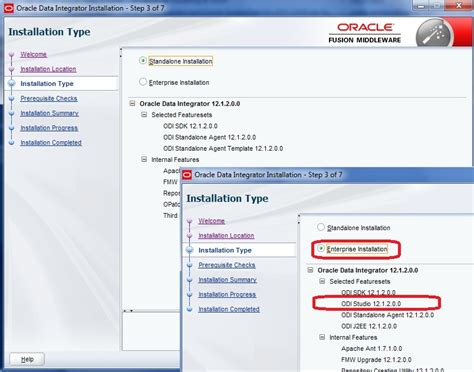474x372 pixels.
Task: Open Prerequisite Checks step in back window
Action: pyautogui.click(x=49, y=98)
